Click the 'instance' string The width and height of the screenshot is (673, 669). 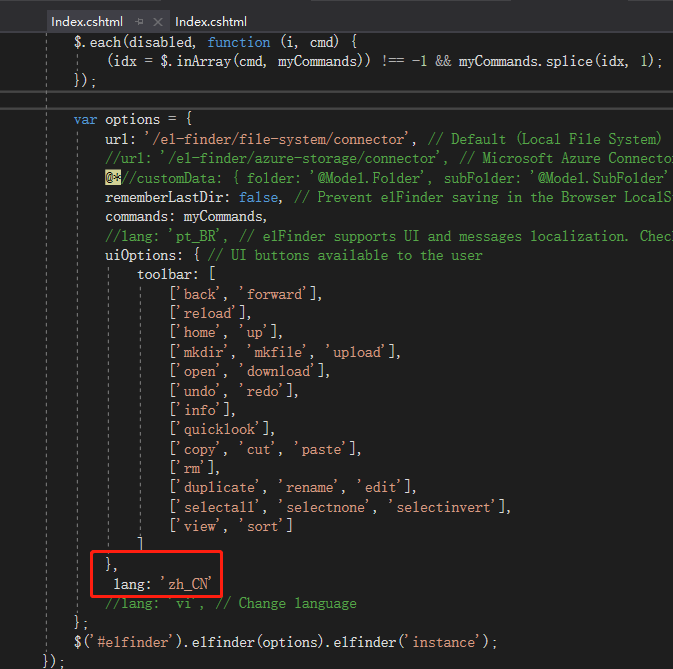[x=443, y=642]
